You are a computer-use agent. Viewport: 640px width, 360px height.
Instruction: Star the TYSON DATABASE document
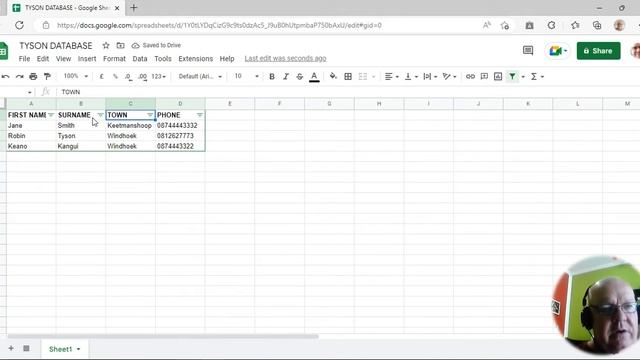(106, 45)
